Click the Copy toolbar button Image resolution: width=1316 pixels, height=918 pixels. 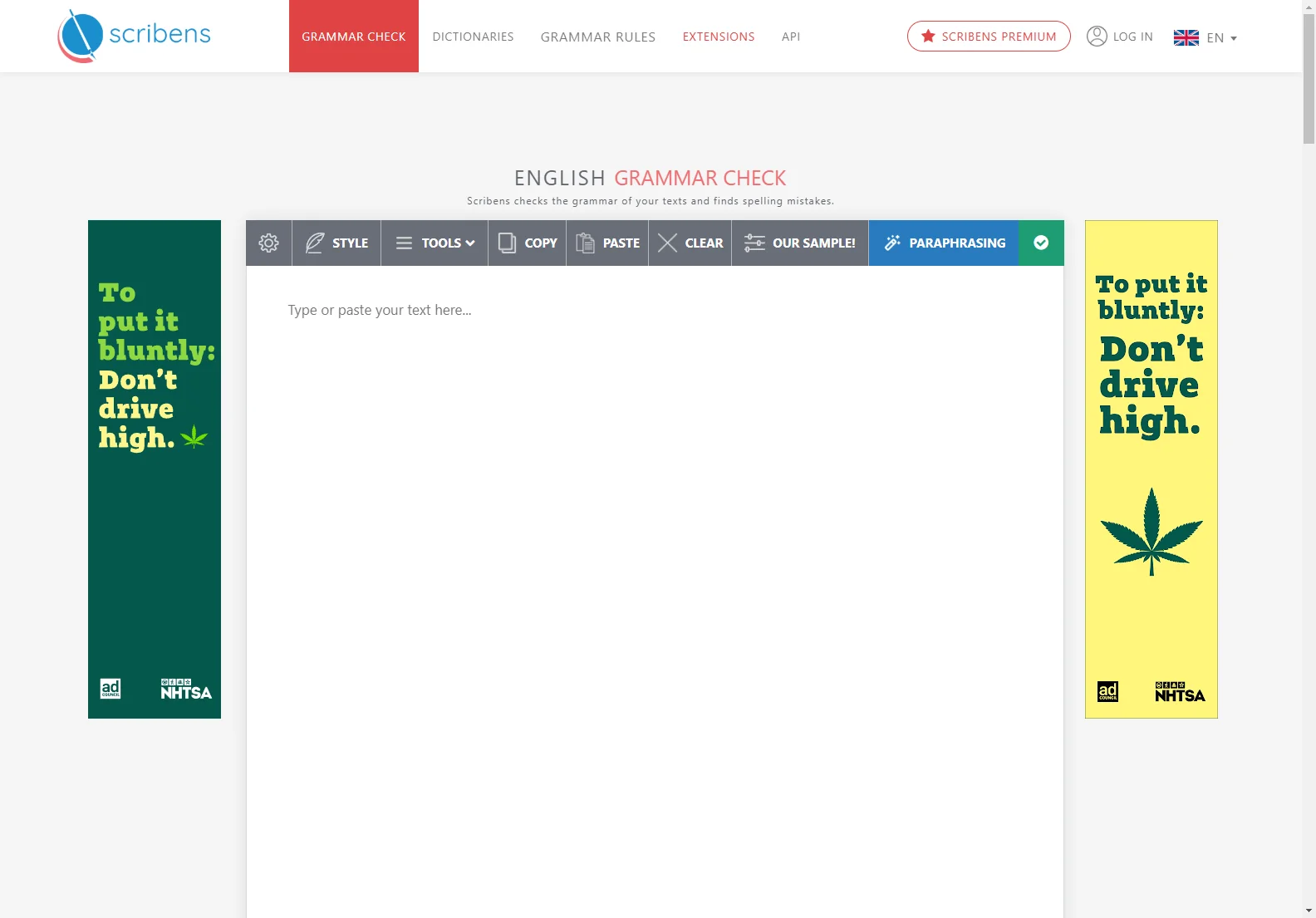coord(528,243)
